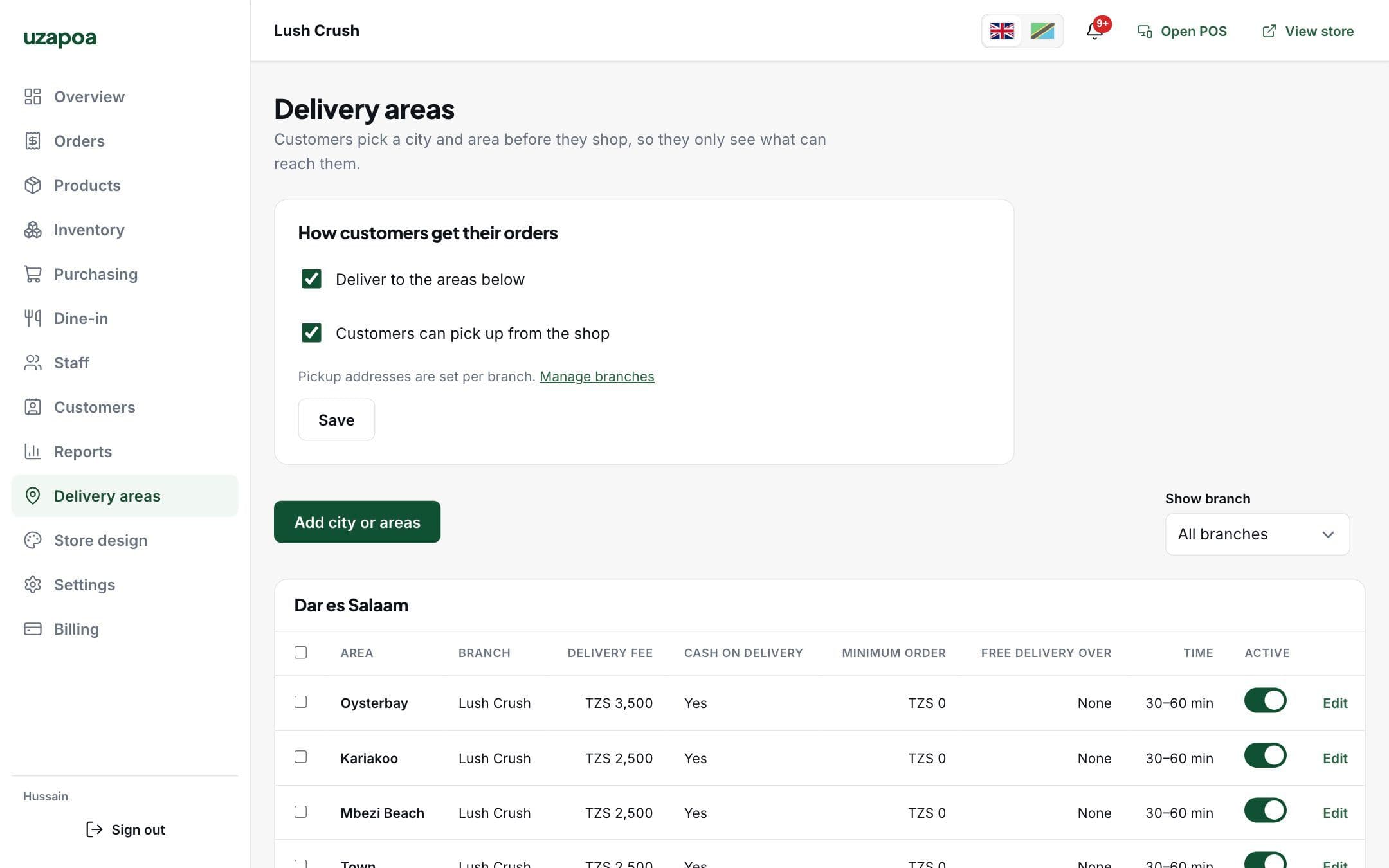The width and height of the screenshot is (1389, 868).
Task: Click the uzapoa logo
Action: 60,39
